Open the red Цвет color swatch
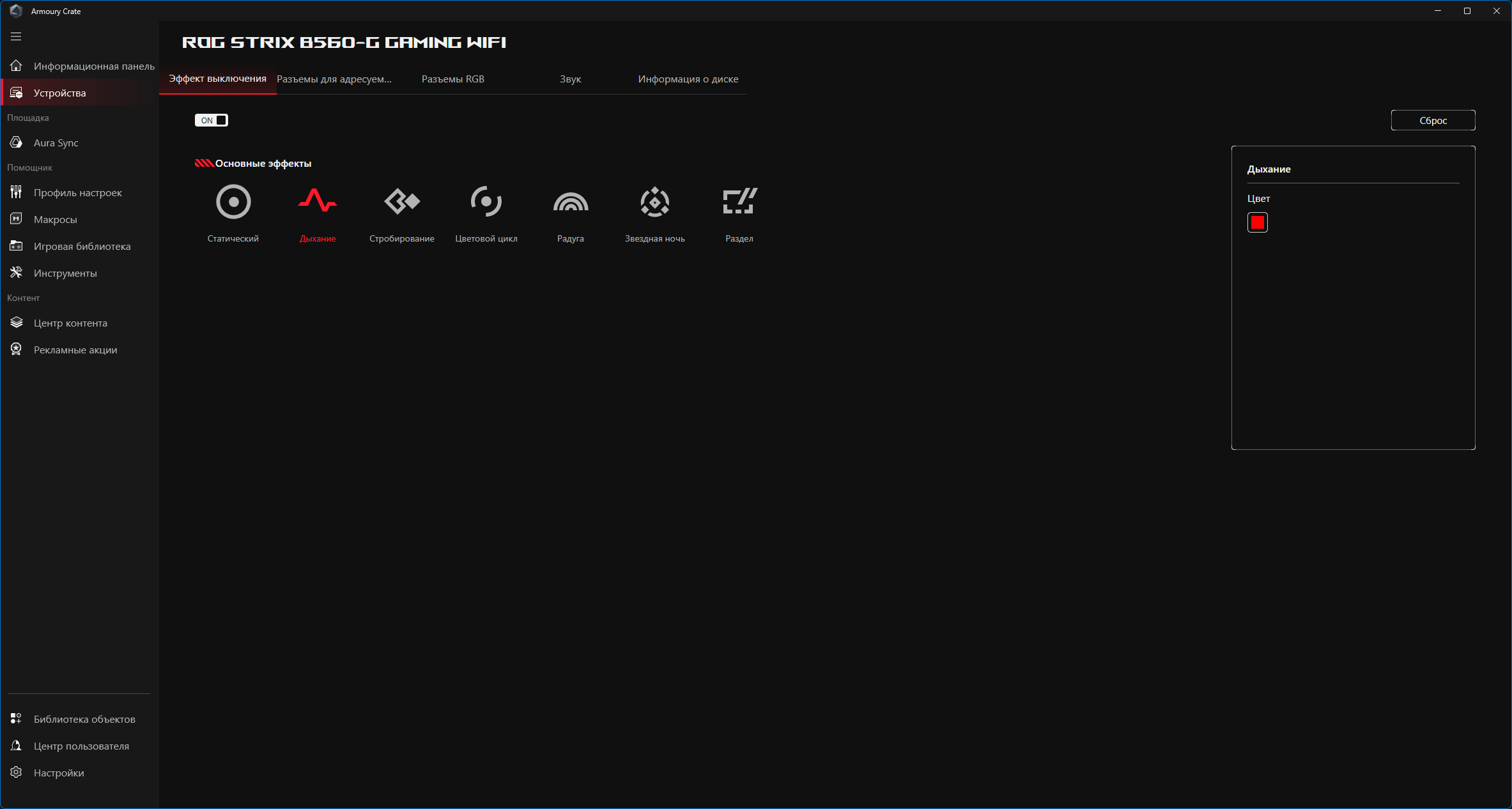Image resolution: width=1512 pixels, height=809 pixels. [1257, 222]
